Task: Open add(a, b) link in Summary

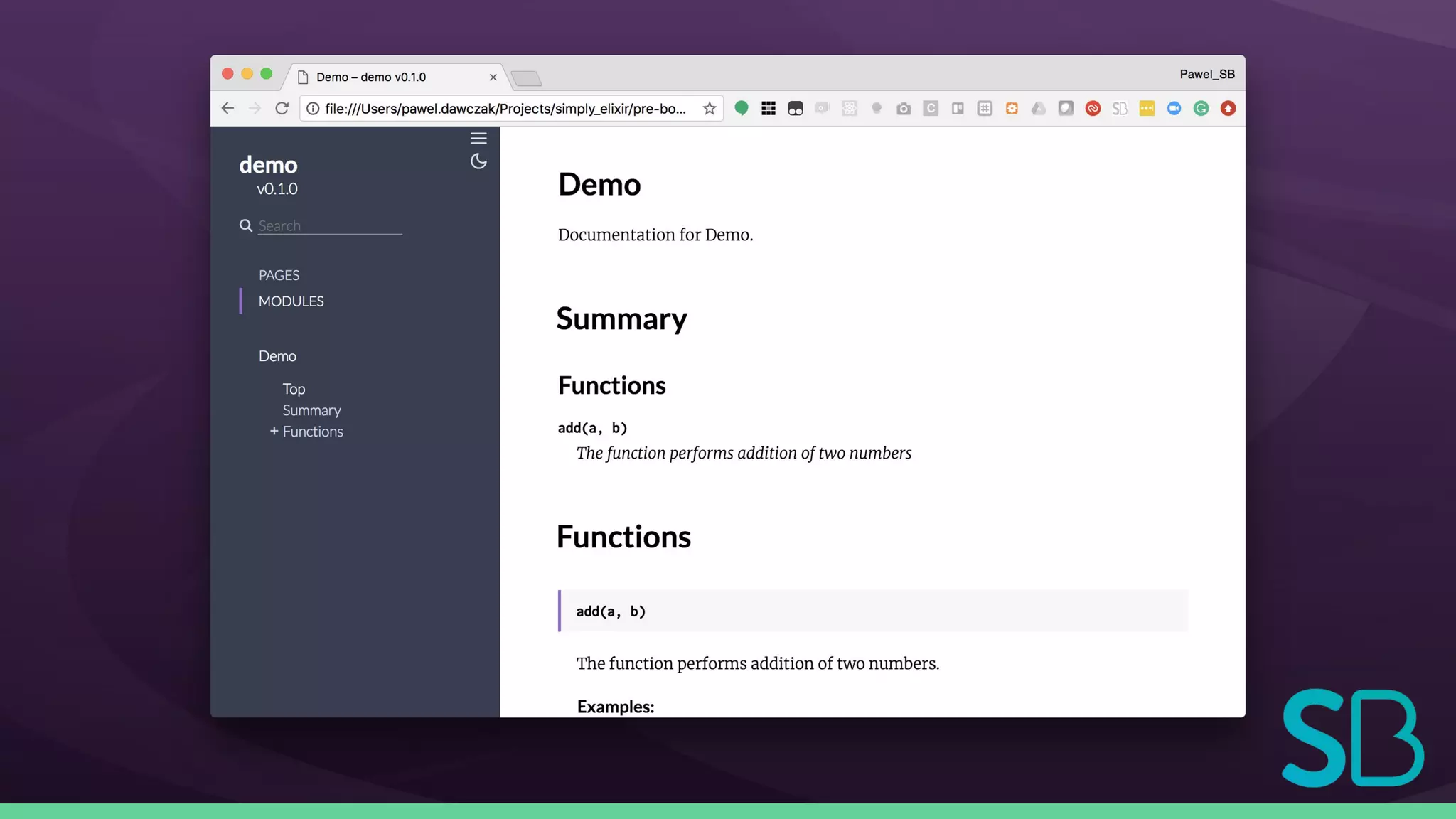Action: click(x=592, y=428)
